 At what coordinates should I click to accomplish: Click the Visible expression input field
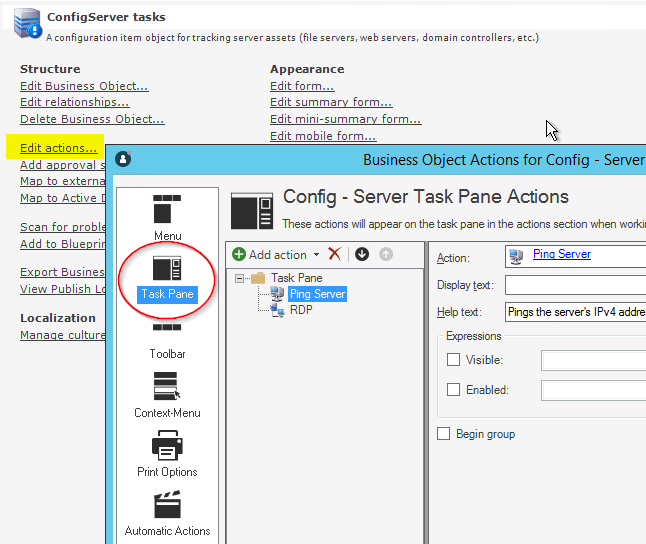pos(594,360)
